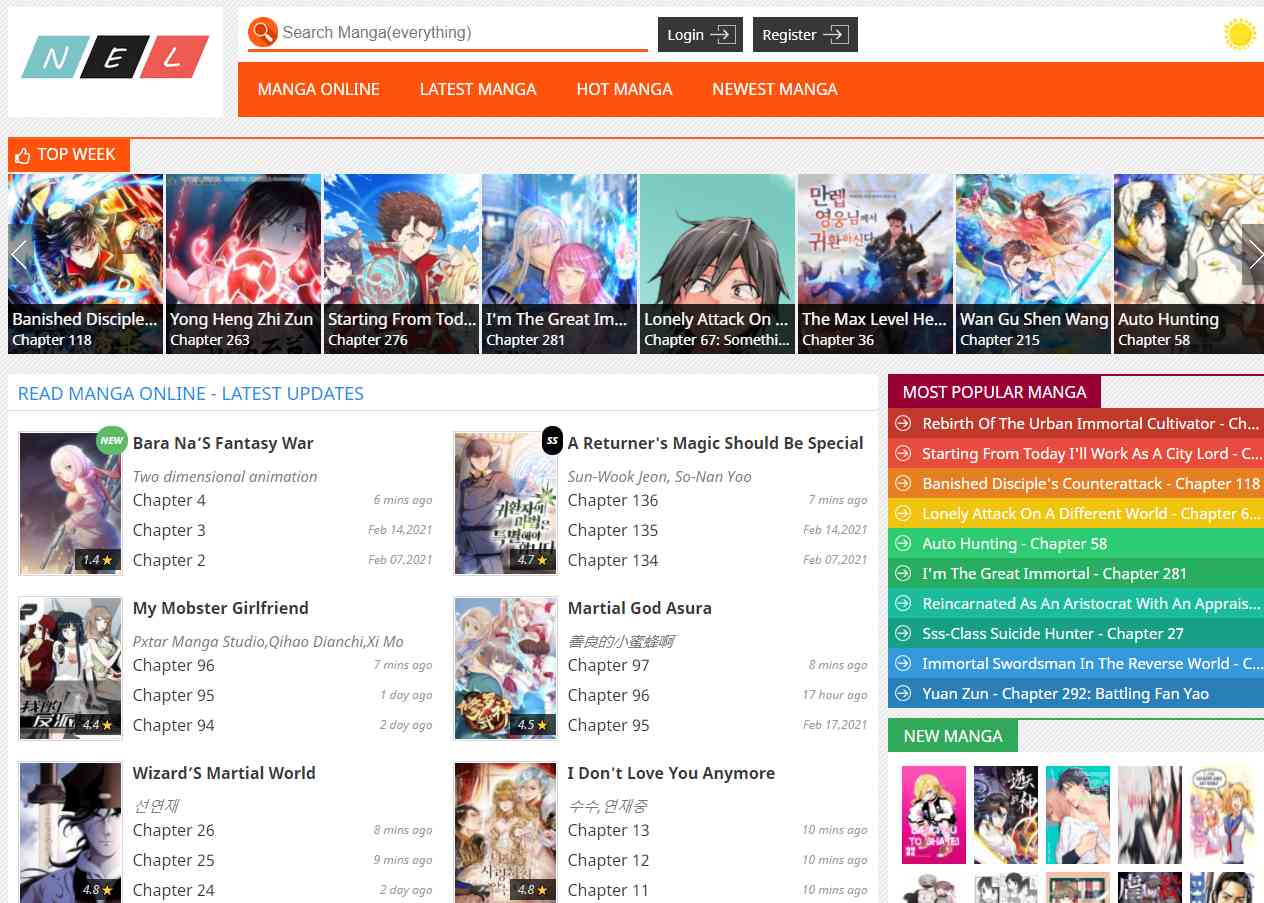
Task: Click the 4.5 star rating on Martial God Asura
Action: pyautogui.click(x=533, y=725)
